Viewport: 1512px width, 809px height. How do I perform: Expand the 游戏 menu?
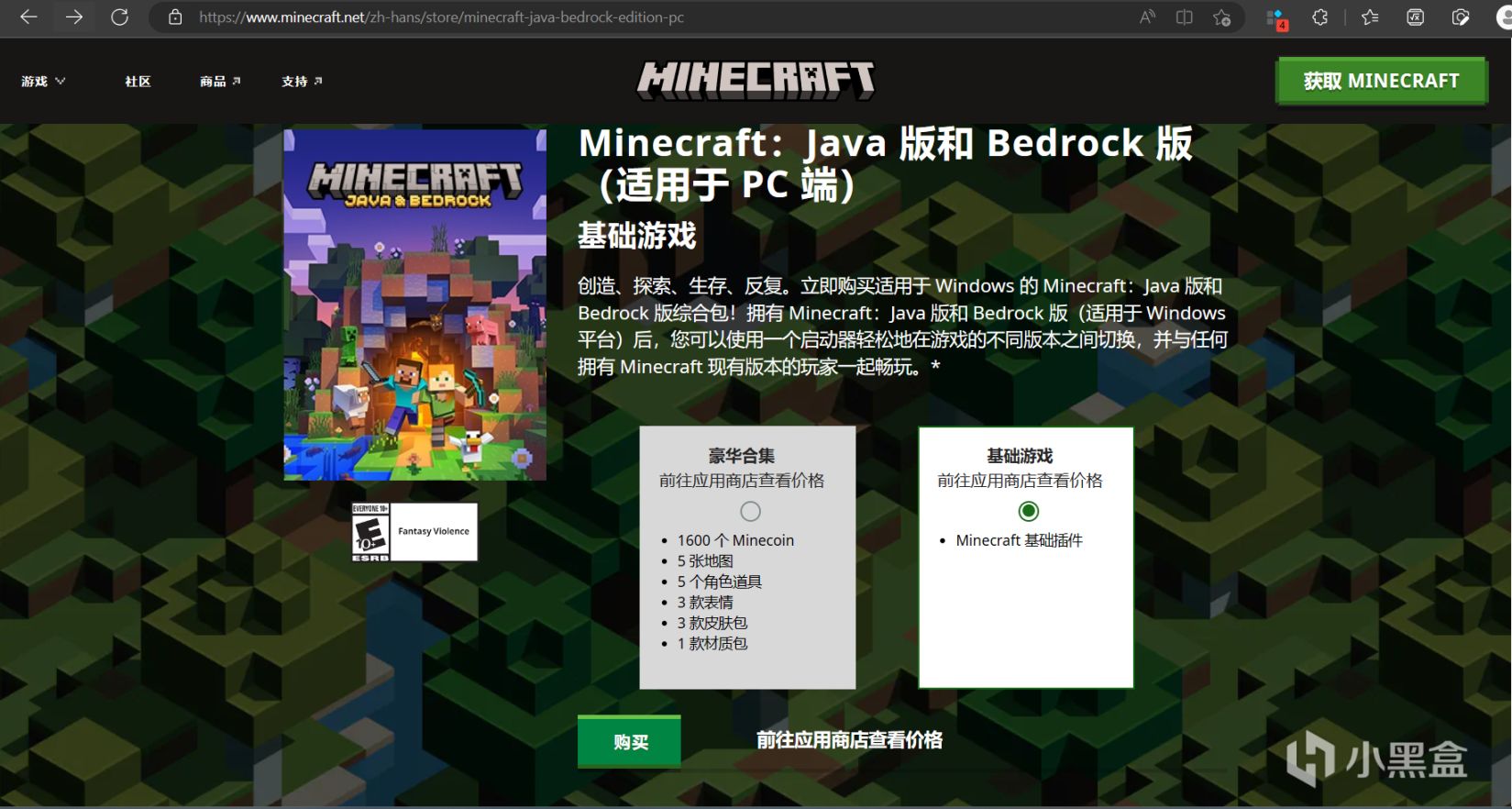43,82
